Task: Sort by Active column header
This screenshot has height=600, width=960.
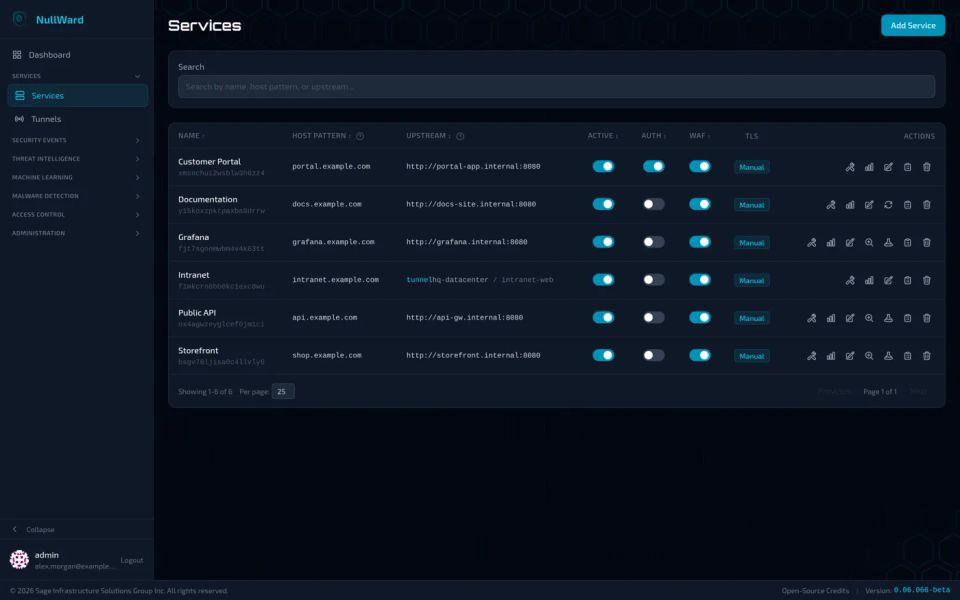Action: [602, 136]
